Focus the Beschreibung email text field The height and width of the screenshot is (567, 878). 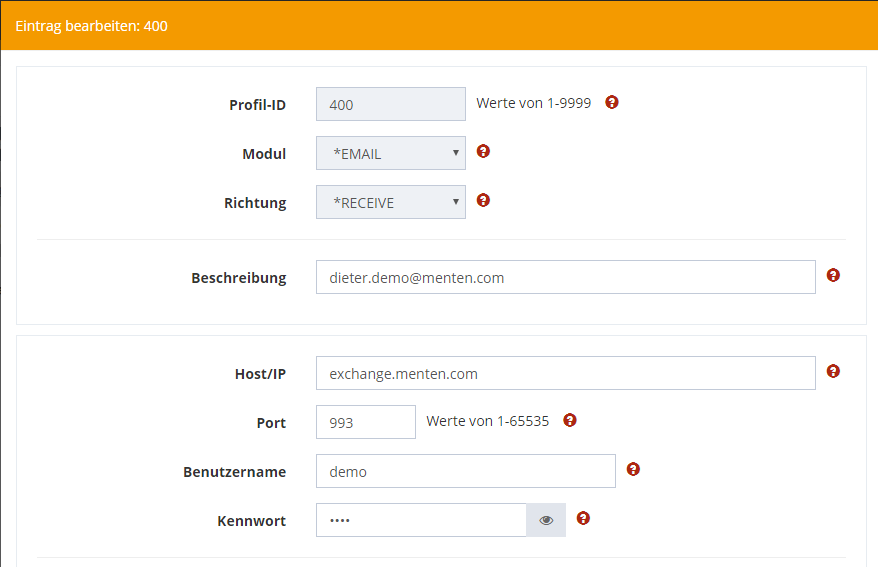[565, 278]
